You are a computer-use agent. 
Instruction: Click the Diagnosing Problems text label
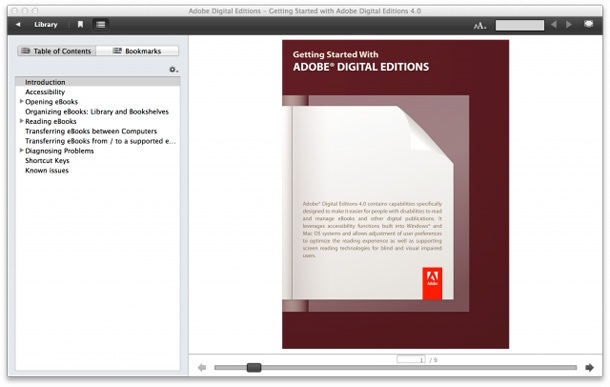(x=60, y=151)
